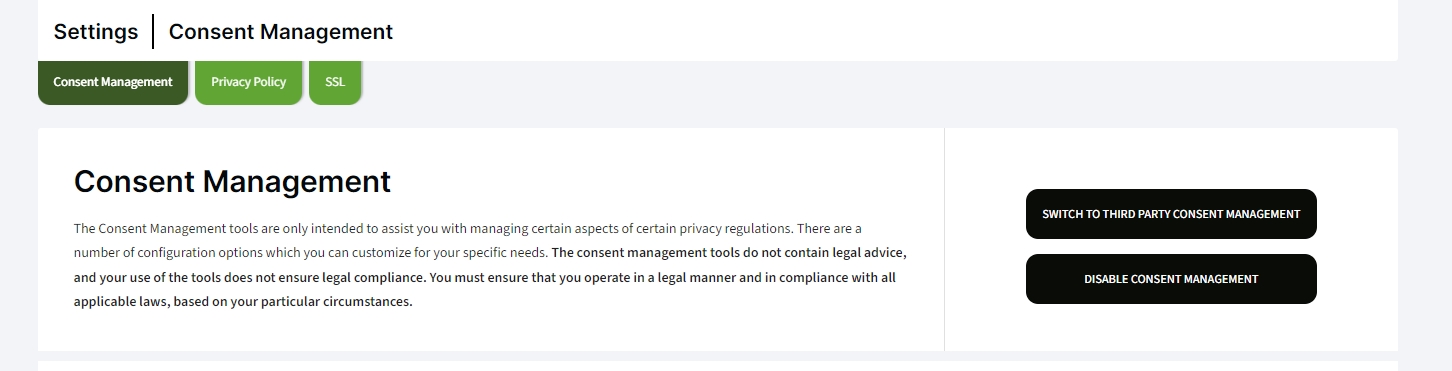
Task: Click Switch to Third Party Consent Management
Action: (1171, 214)
